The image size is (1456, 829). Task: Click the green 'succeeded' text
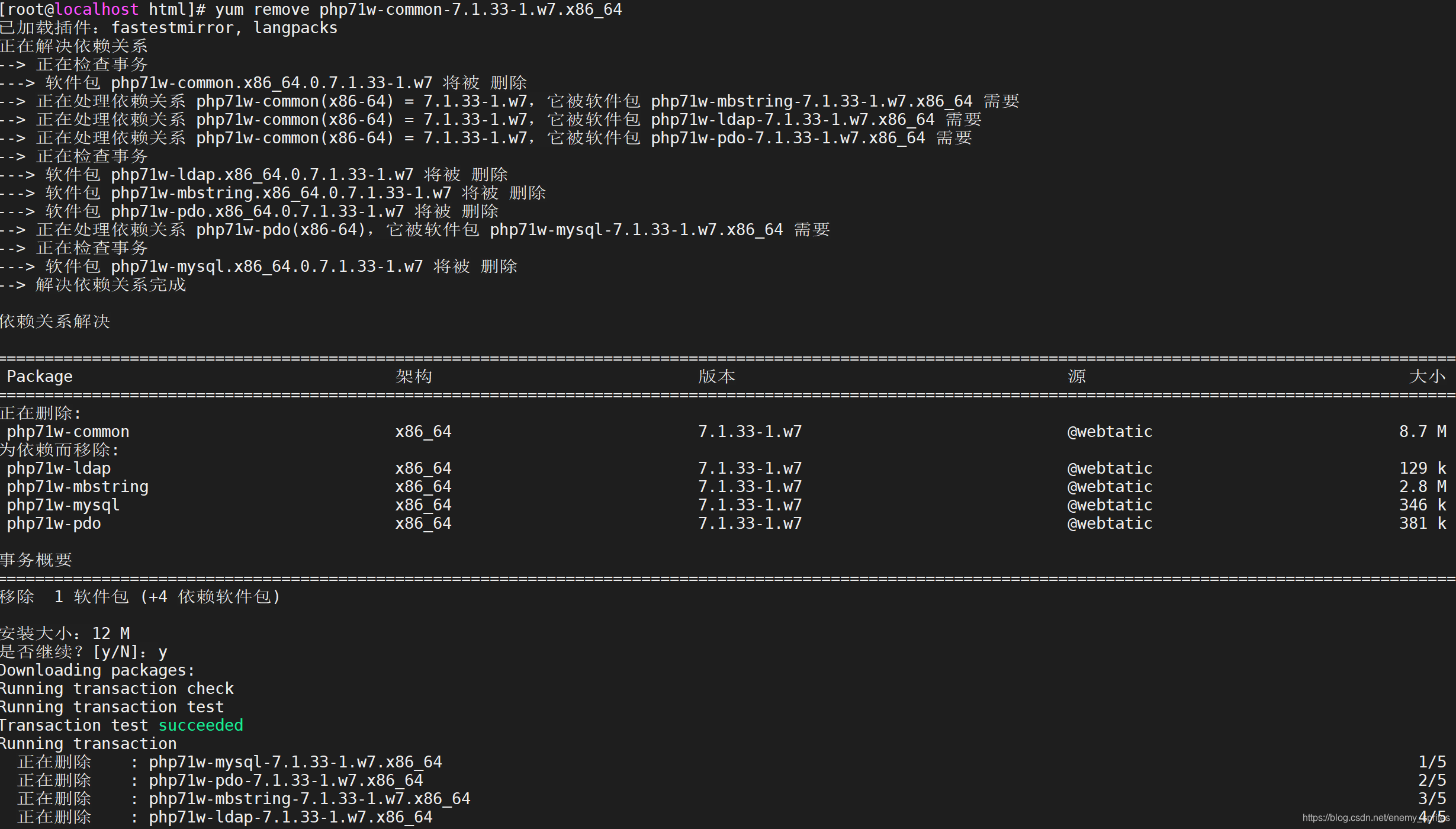pyautogui.click(x=201, y=725)
